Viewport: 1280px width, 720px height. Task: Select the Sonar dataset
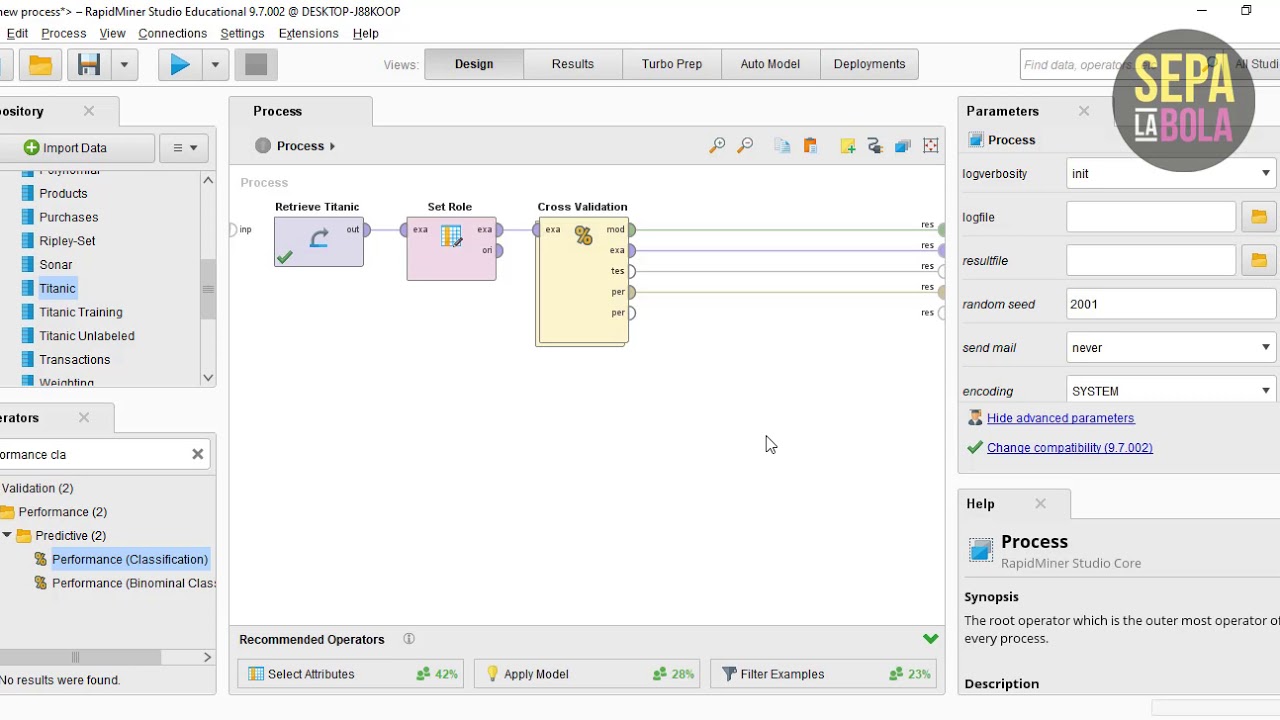[x=55, y=265]
